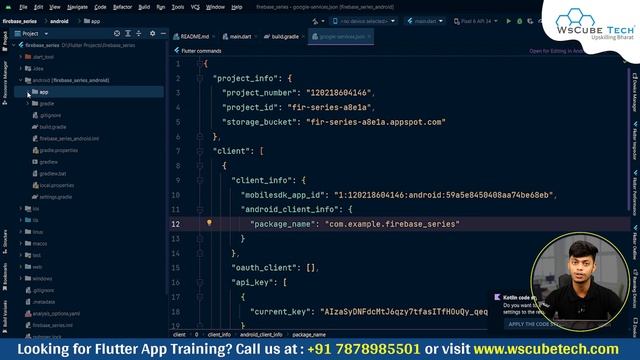
Task: Open the Refactor menu
Action: (122, 7)
